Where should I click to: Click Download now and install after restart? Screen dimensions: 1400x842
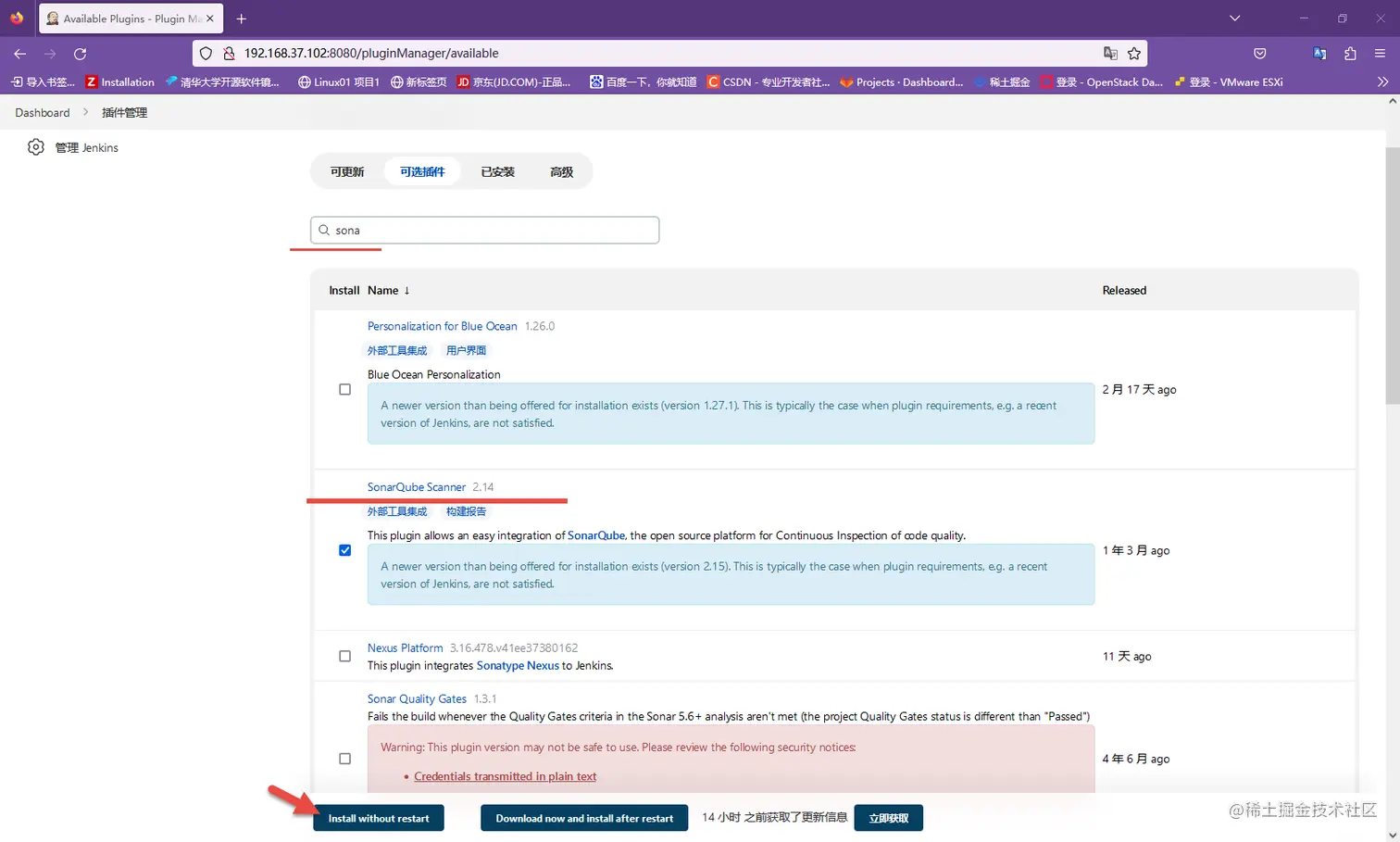click(x=584, y=818)
